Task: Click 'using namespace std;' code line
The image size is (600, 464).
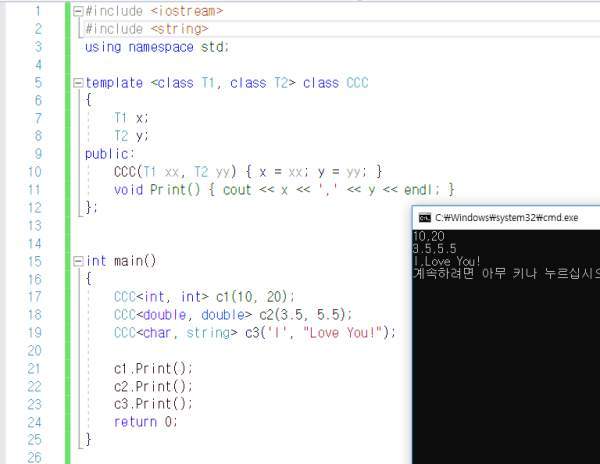Action: pyautogui.click(x=157, y=47)
